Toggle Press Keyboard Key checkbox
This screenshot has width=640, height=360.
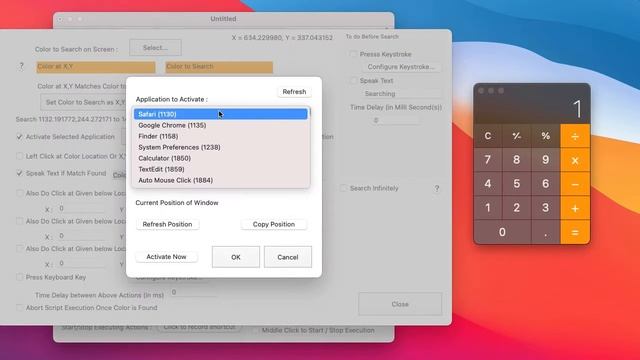click(x=20, y=277)
